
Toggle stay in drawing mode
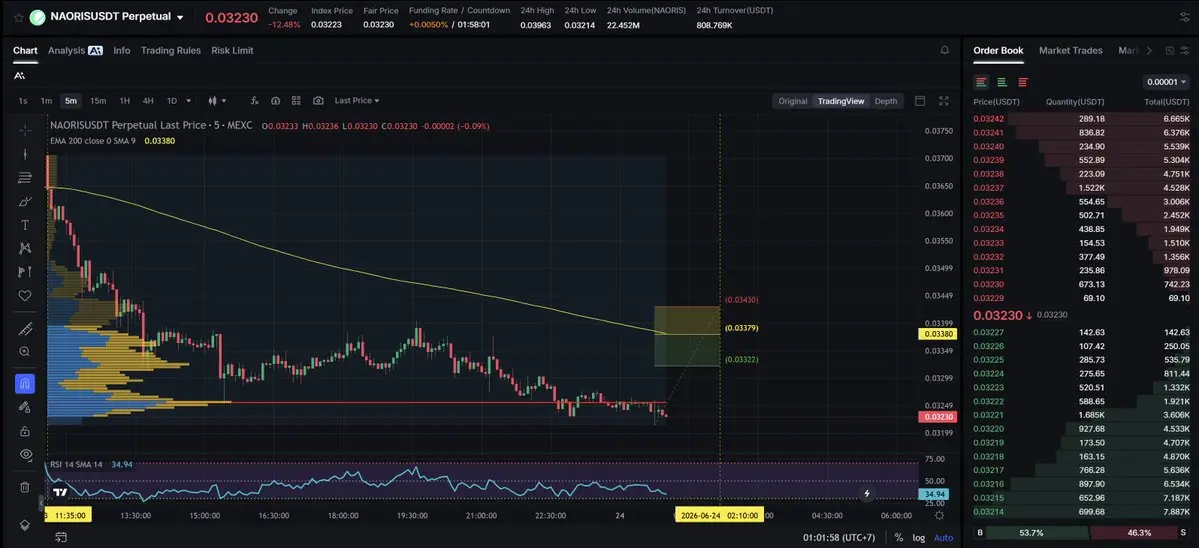tap(24, 407)
